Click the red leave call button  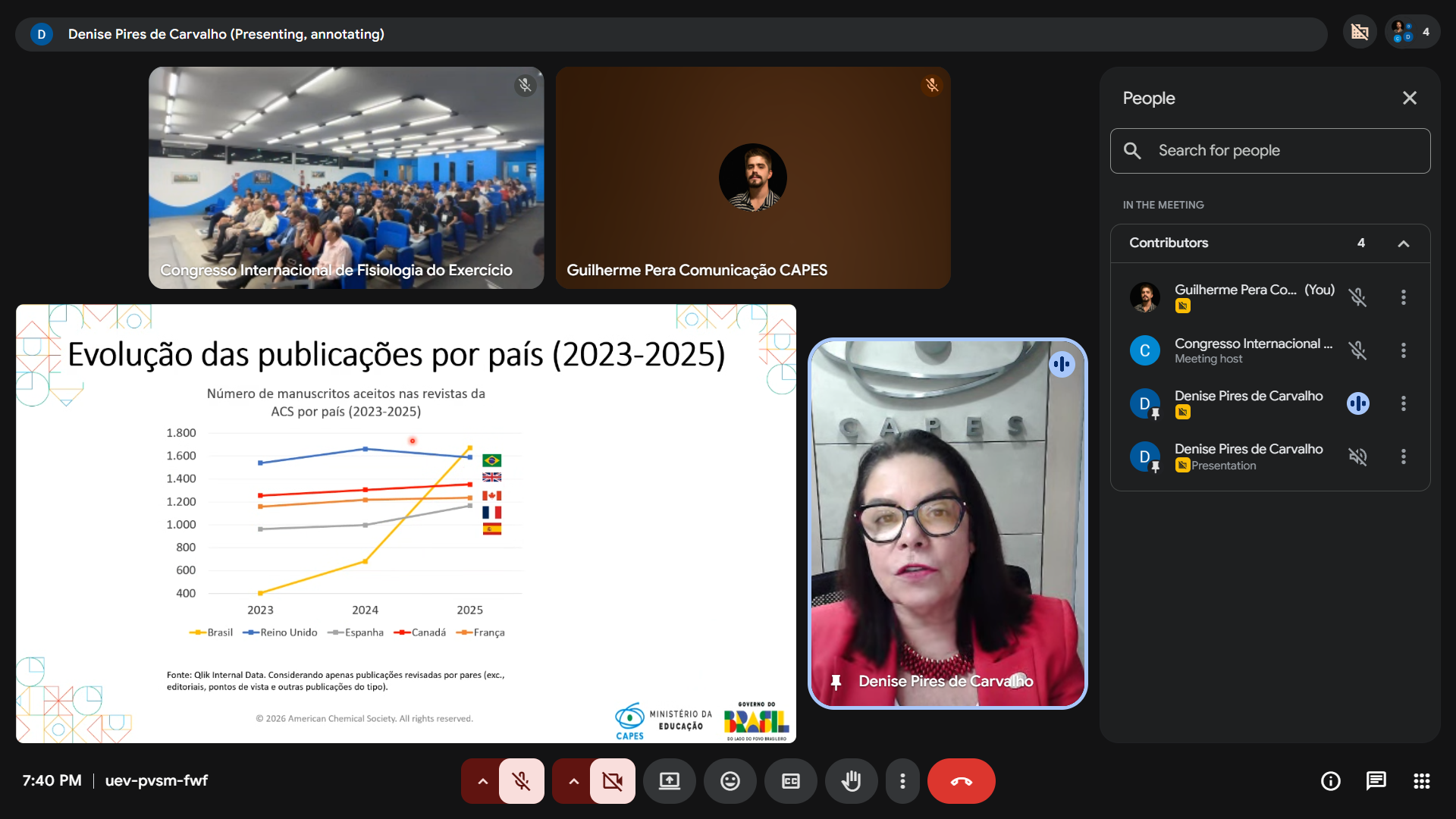961,781
